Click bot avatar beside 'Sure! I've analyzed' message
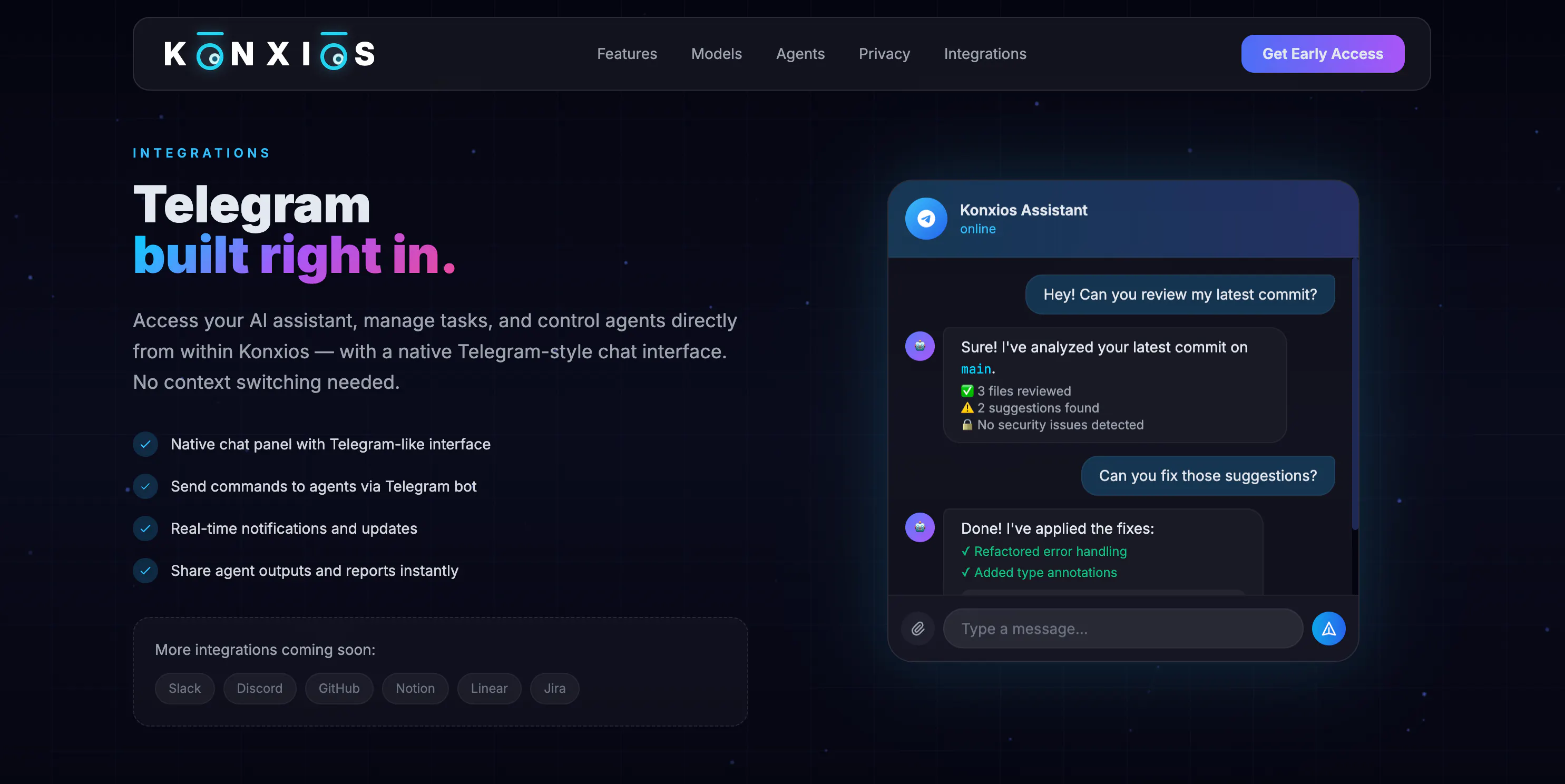The height and width of the screenshot is (784, 1565). point(920,346)
